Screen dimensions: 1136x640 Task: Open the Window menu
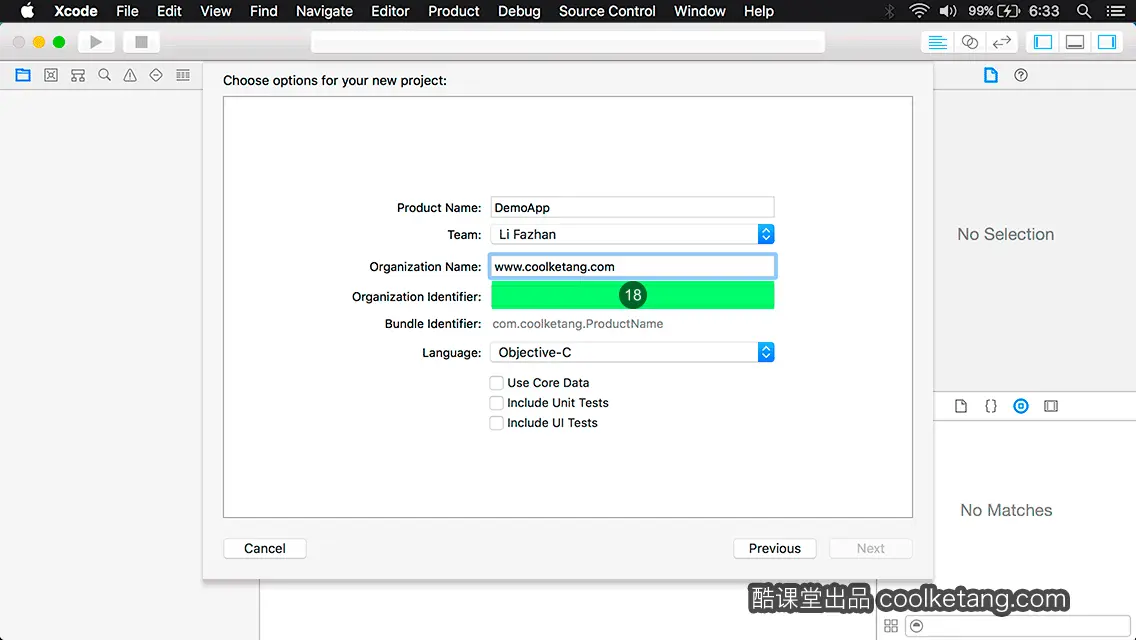pyautogui.click(x=700, y=11)
